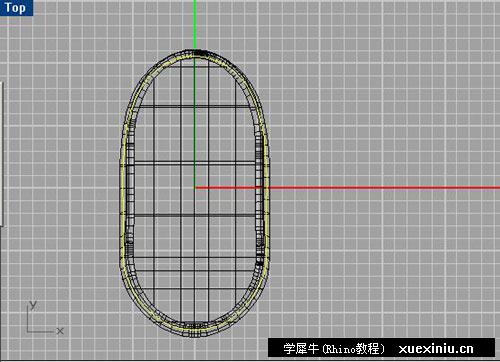Click the corner of the world axis icon
The image size is (500, 362).
click(x=27, y=332)
